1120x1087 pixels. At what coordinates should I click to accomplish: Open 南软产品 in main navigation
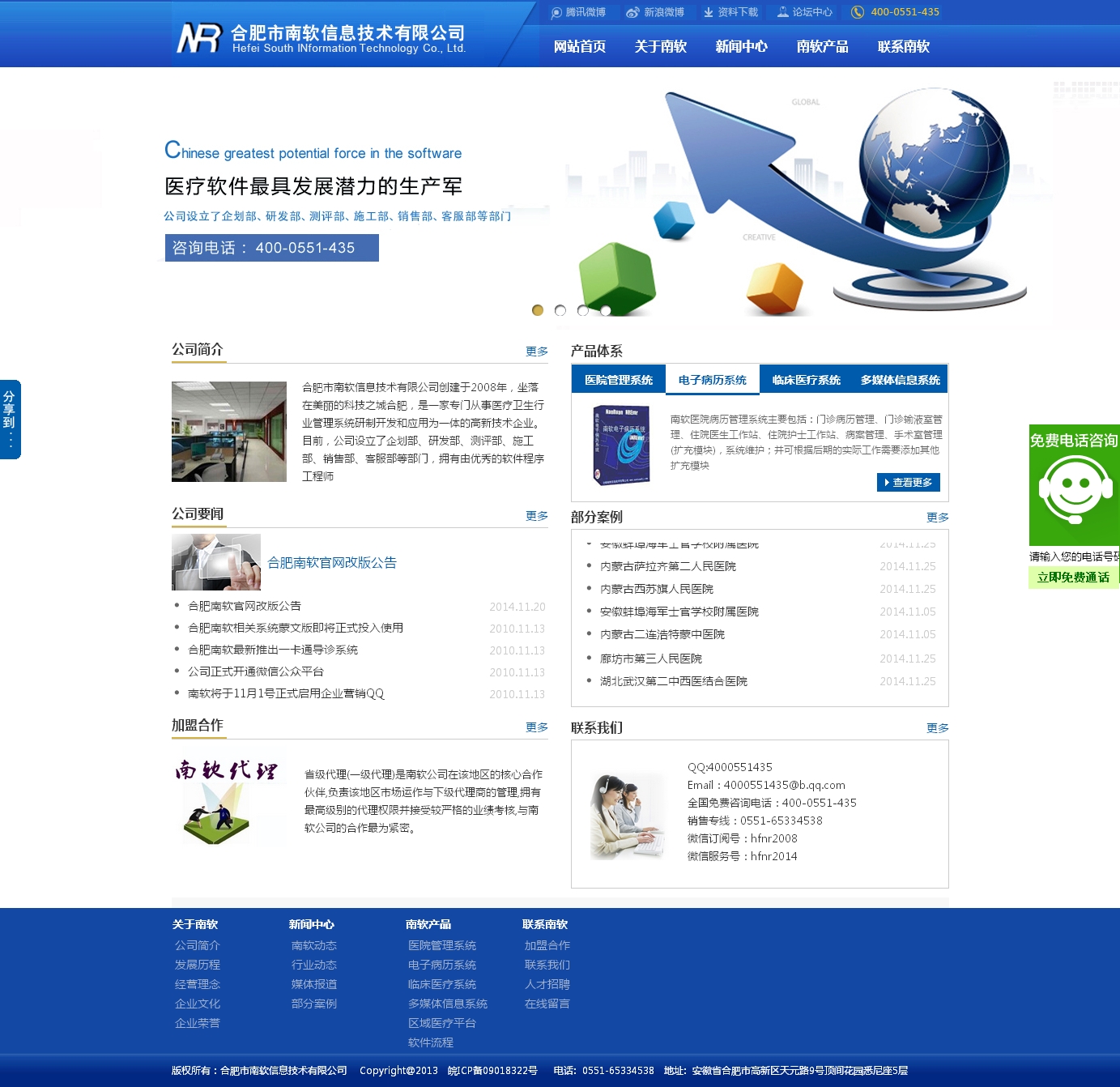point(822,47)
